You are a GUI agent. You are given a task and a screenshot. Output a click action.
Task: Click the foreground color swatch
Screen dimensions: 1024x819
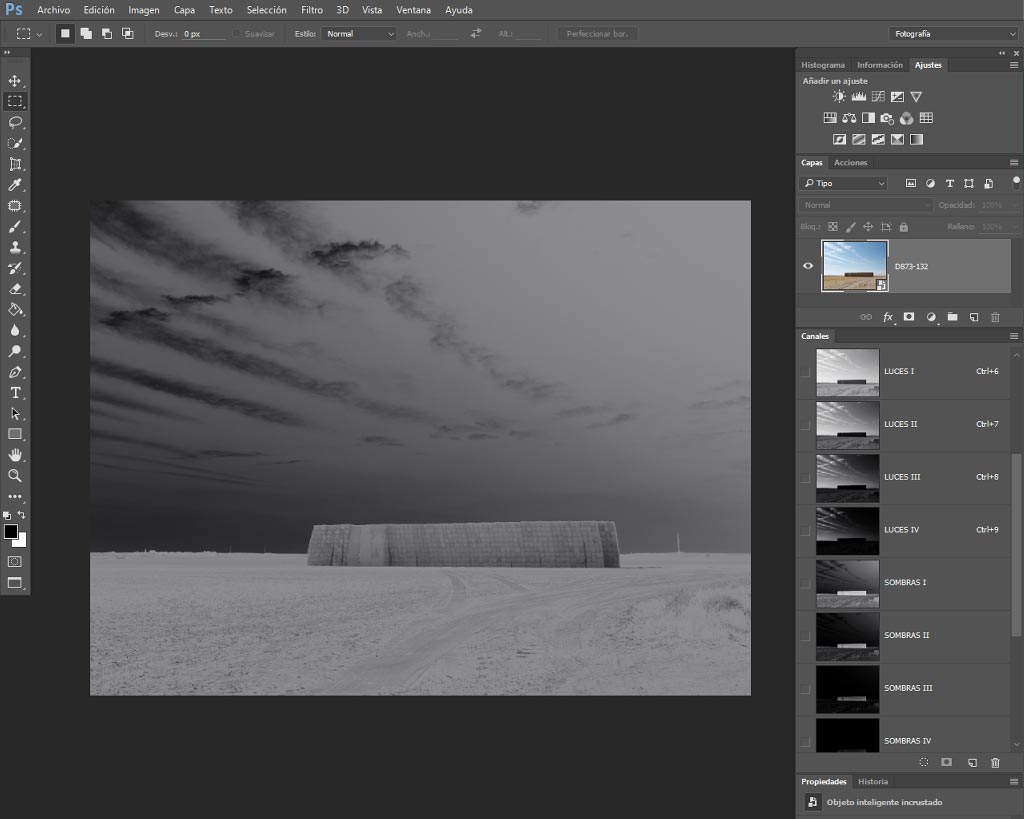10,532
